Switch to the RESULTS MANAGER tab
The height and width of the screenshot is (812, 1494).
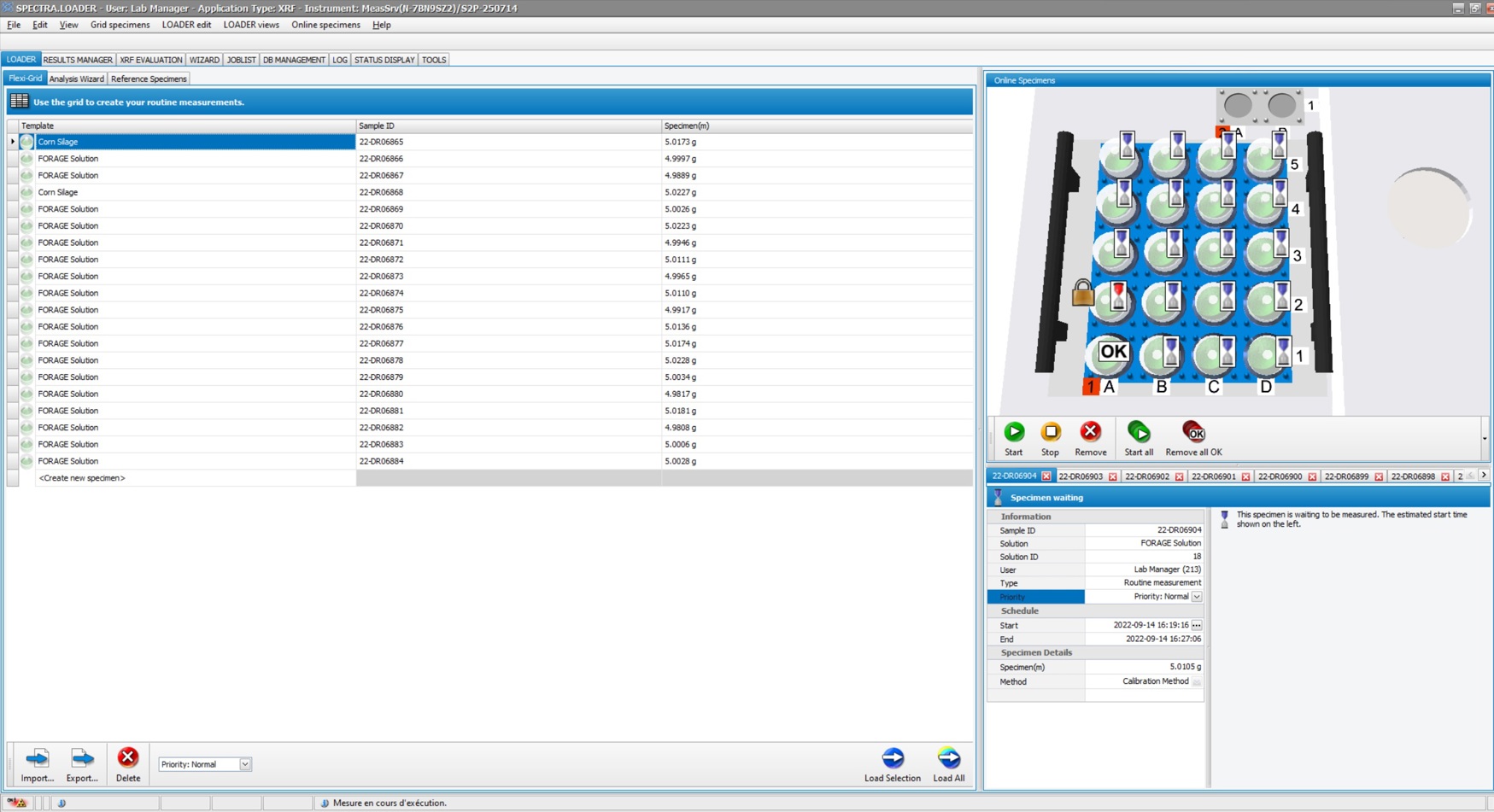[78, 60]
